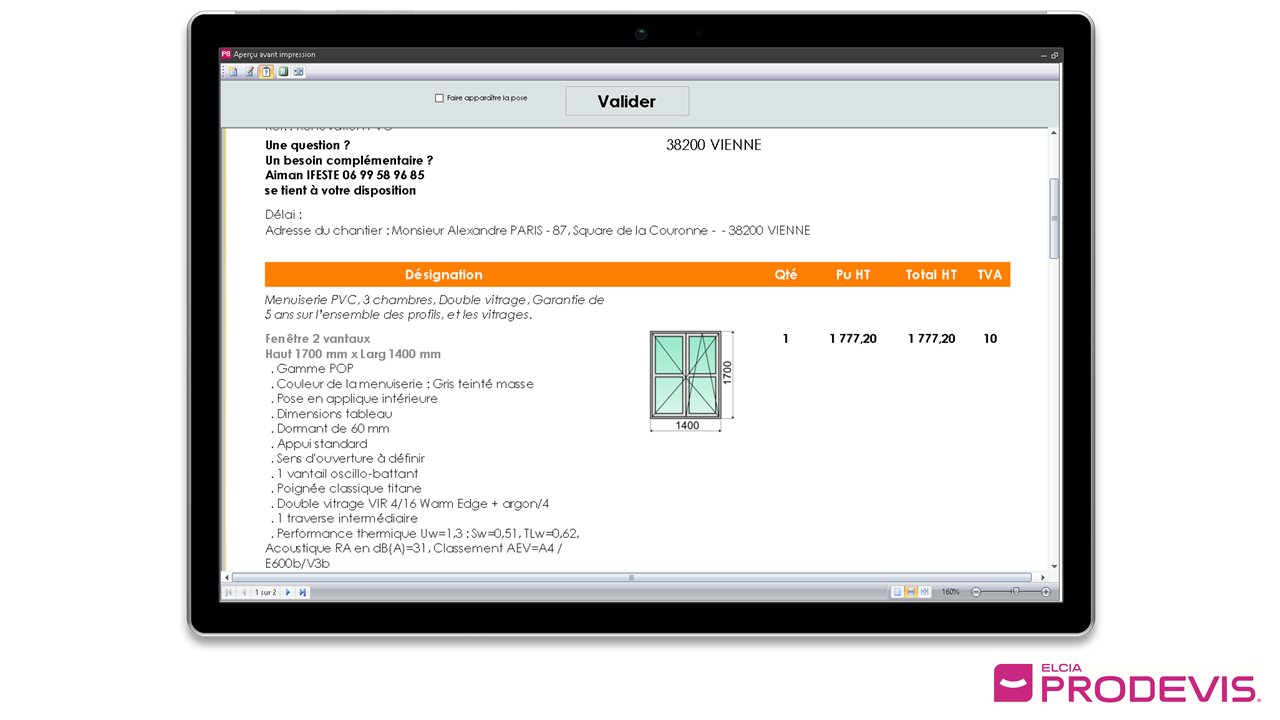Click 'Haut 1700 mm x Larg 1400 mm' text
This screenshot has width=1280, height=720.
353,354
